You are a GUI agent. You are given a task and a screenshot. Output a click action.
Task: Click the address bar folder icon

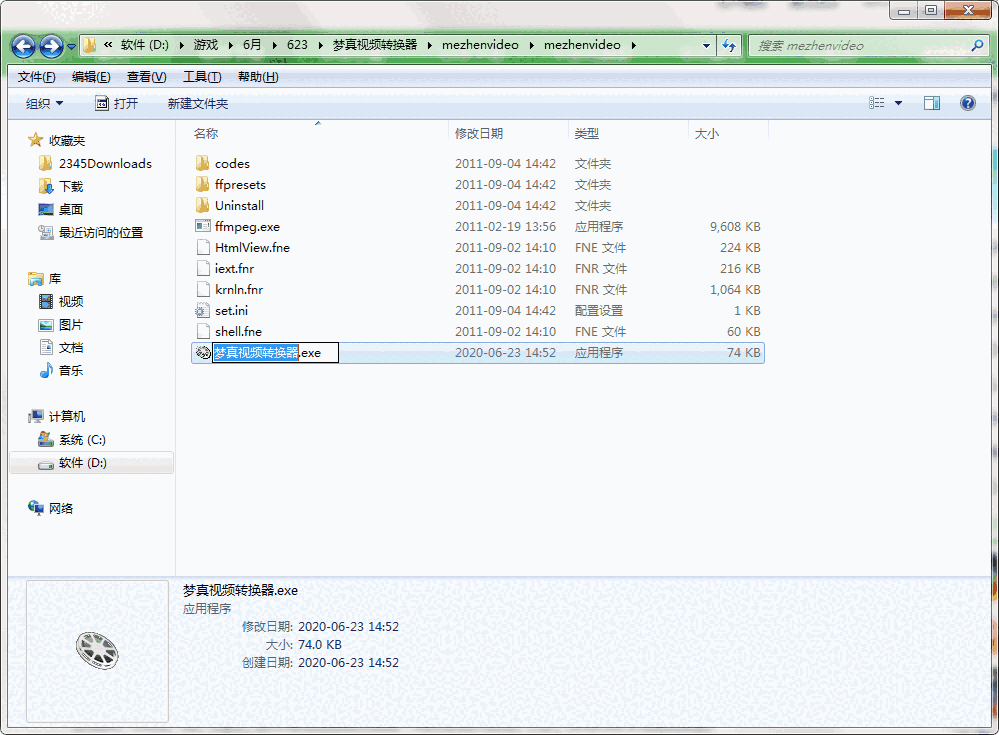[x=90, y=45]
